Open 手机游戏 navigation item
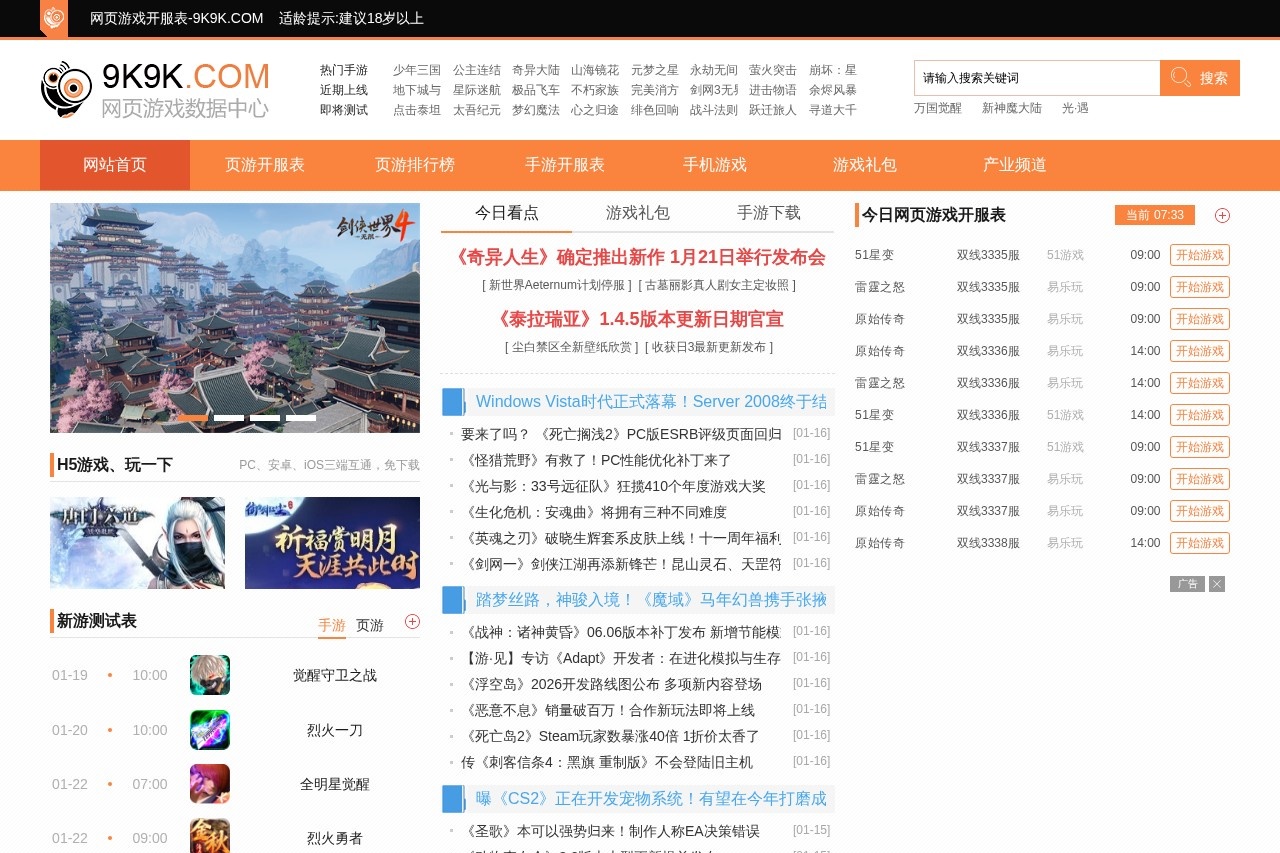Image resolution: width=1280 pixels, height=853 pixels. click(x=715, y=165)
